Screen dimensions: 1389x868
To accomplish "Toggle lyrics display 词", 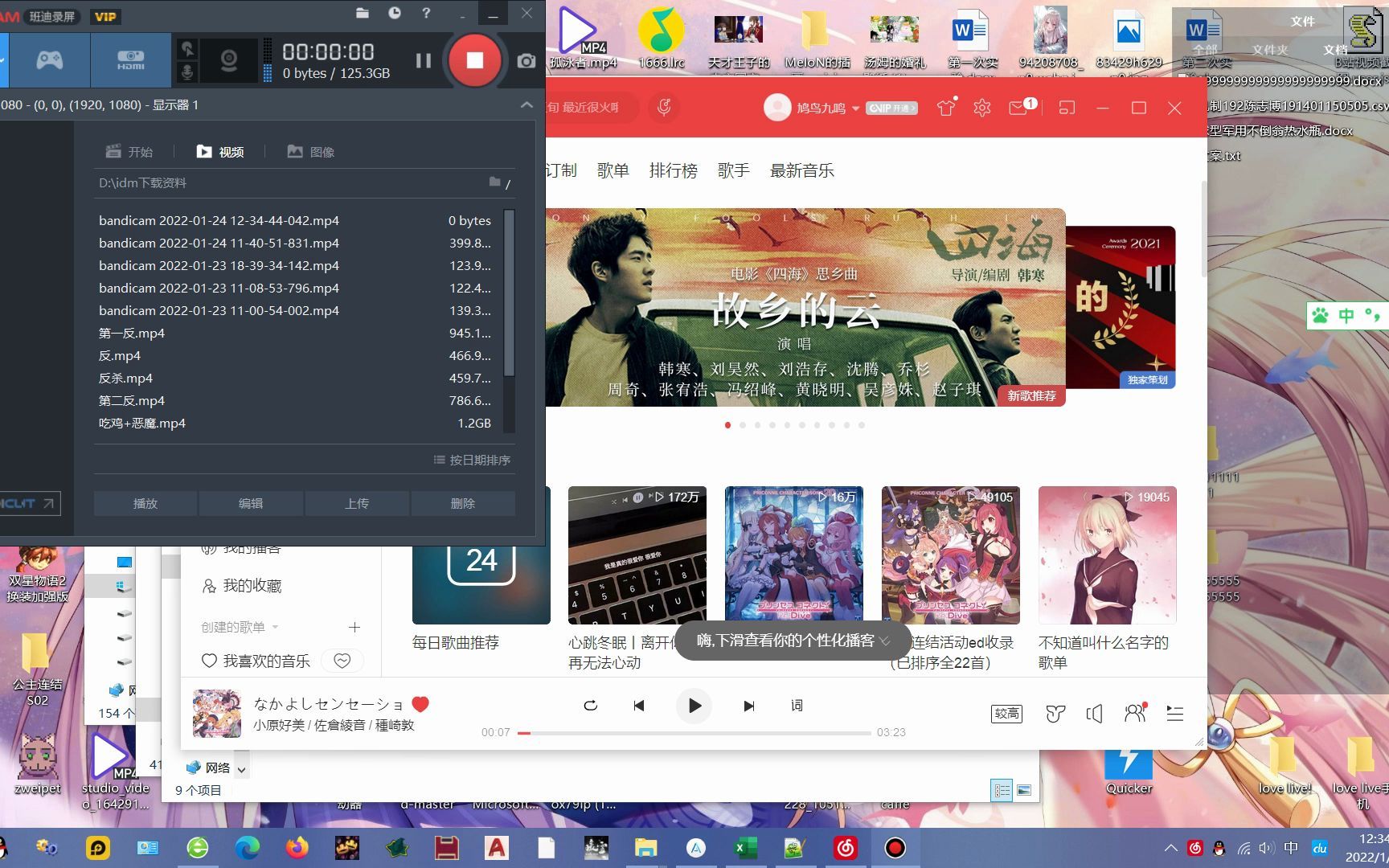I will tap(797, 705).
